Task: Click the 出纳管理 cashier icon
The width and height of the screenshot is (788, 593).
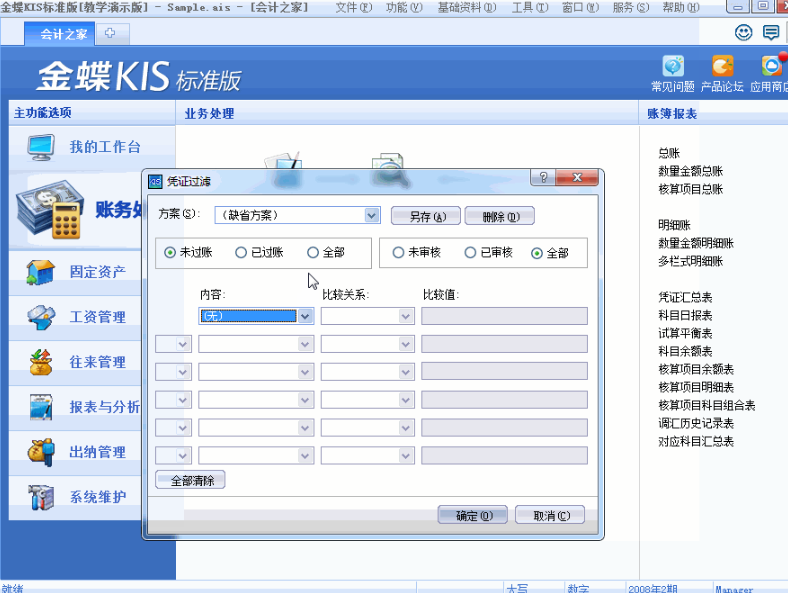Action: point(41,452)
